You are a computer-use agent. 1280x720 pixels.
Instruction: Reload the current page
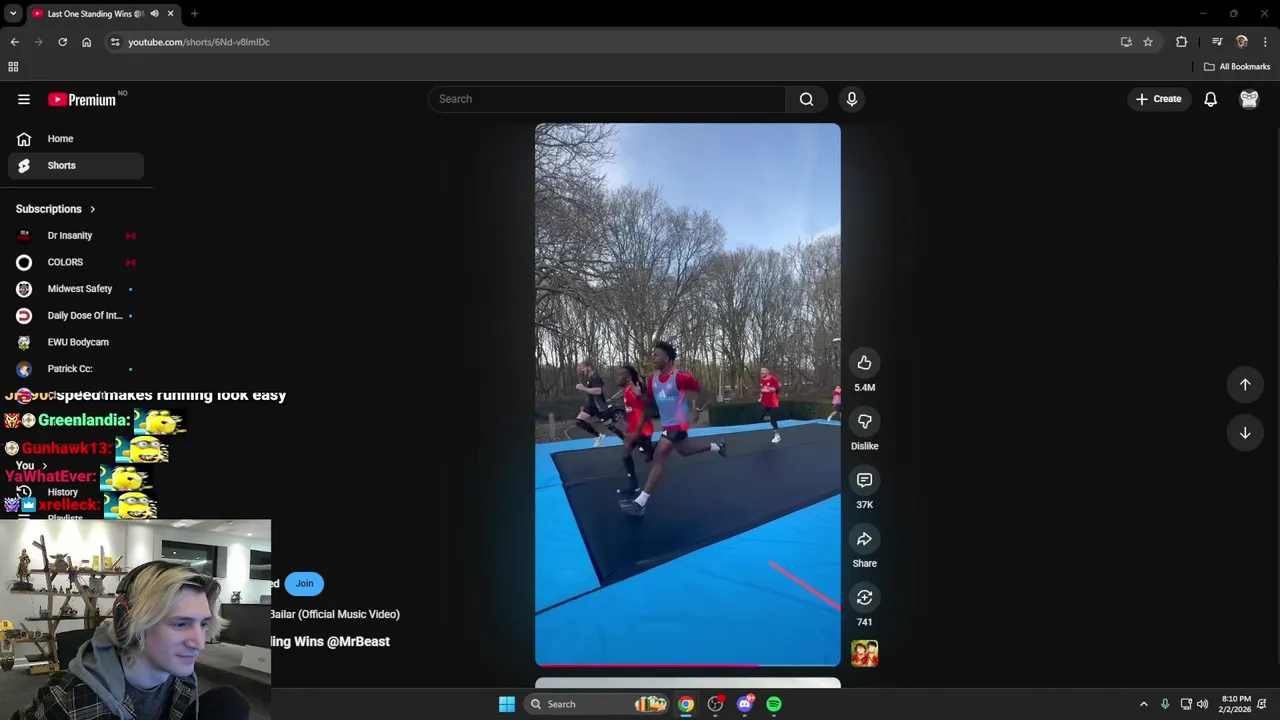[62, 42]
